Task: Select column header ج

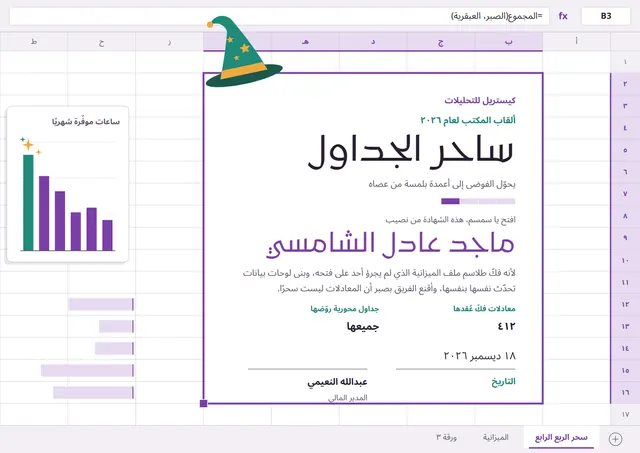Action: pyautogui.click(x=441, y=41)
